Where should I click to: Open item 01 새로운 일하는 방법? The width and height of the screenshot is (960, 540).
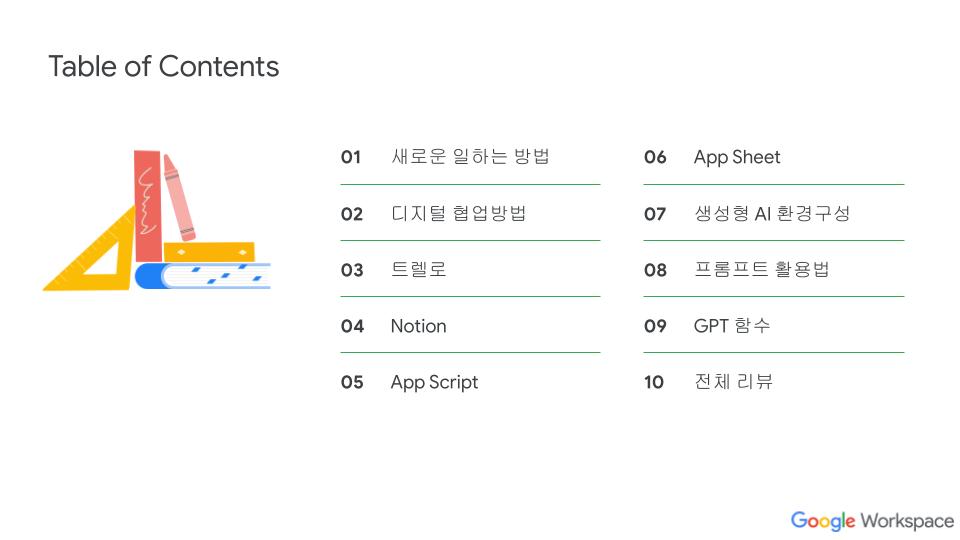[x=470, y=157]
